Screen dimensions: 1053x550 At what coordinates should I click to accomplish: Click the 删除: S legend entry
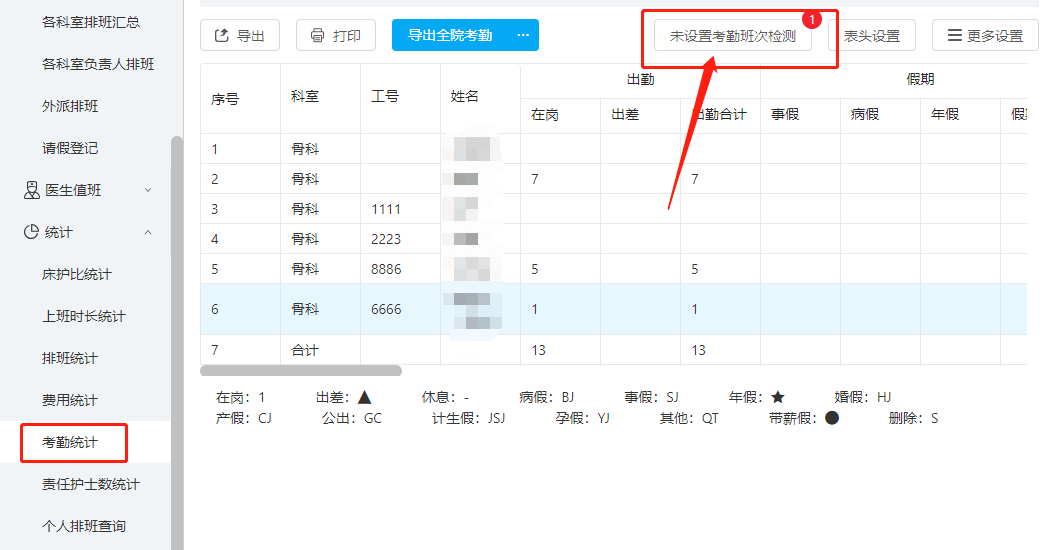[913, 418]
